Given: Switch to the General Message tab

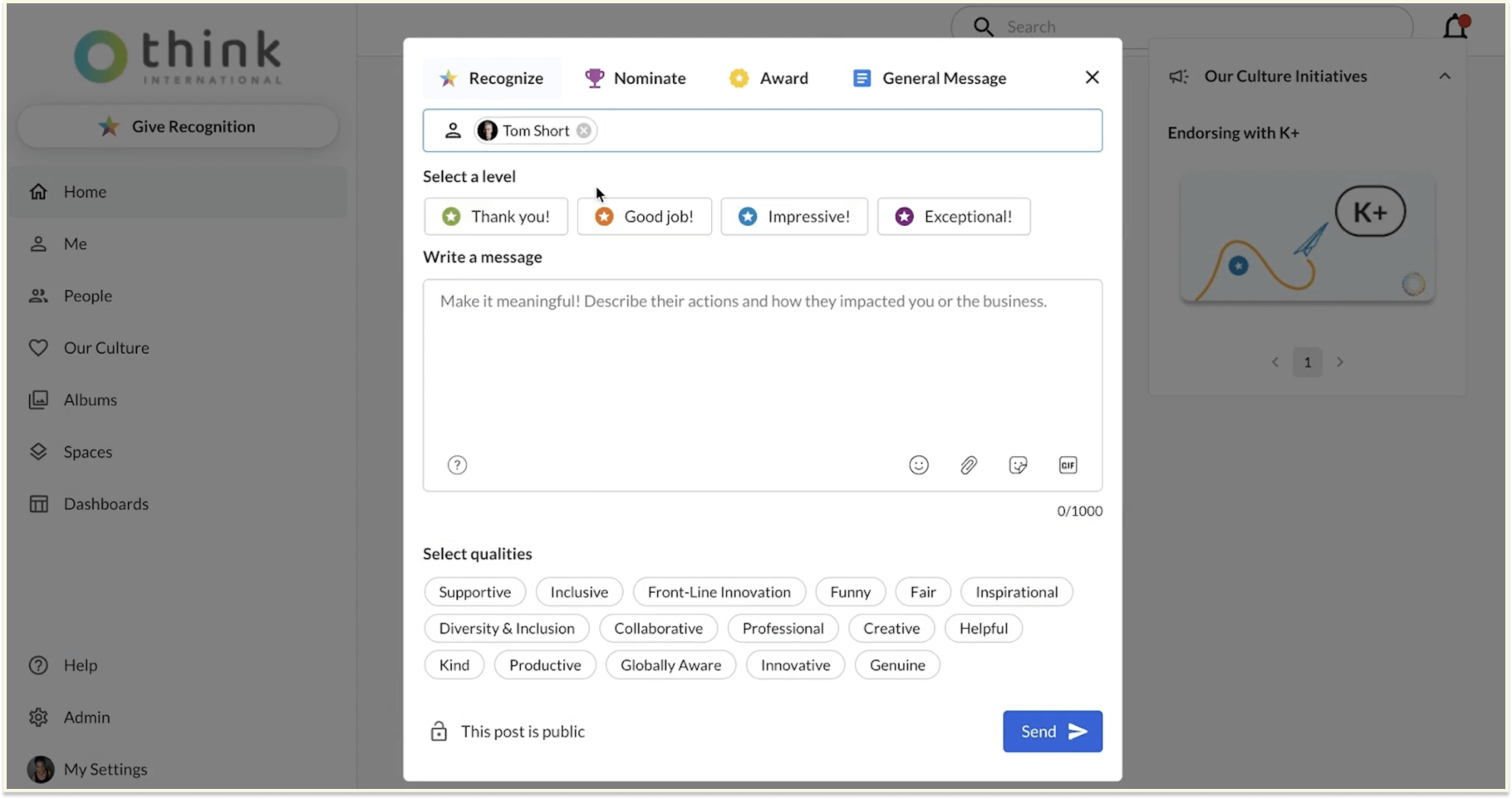Looking at the screenshot, I should tap(929, 78).
